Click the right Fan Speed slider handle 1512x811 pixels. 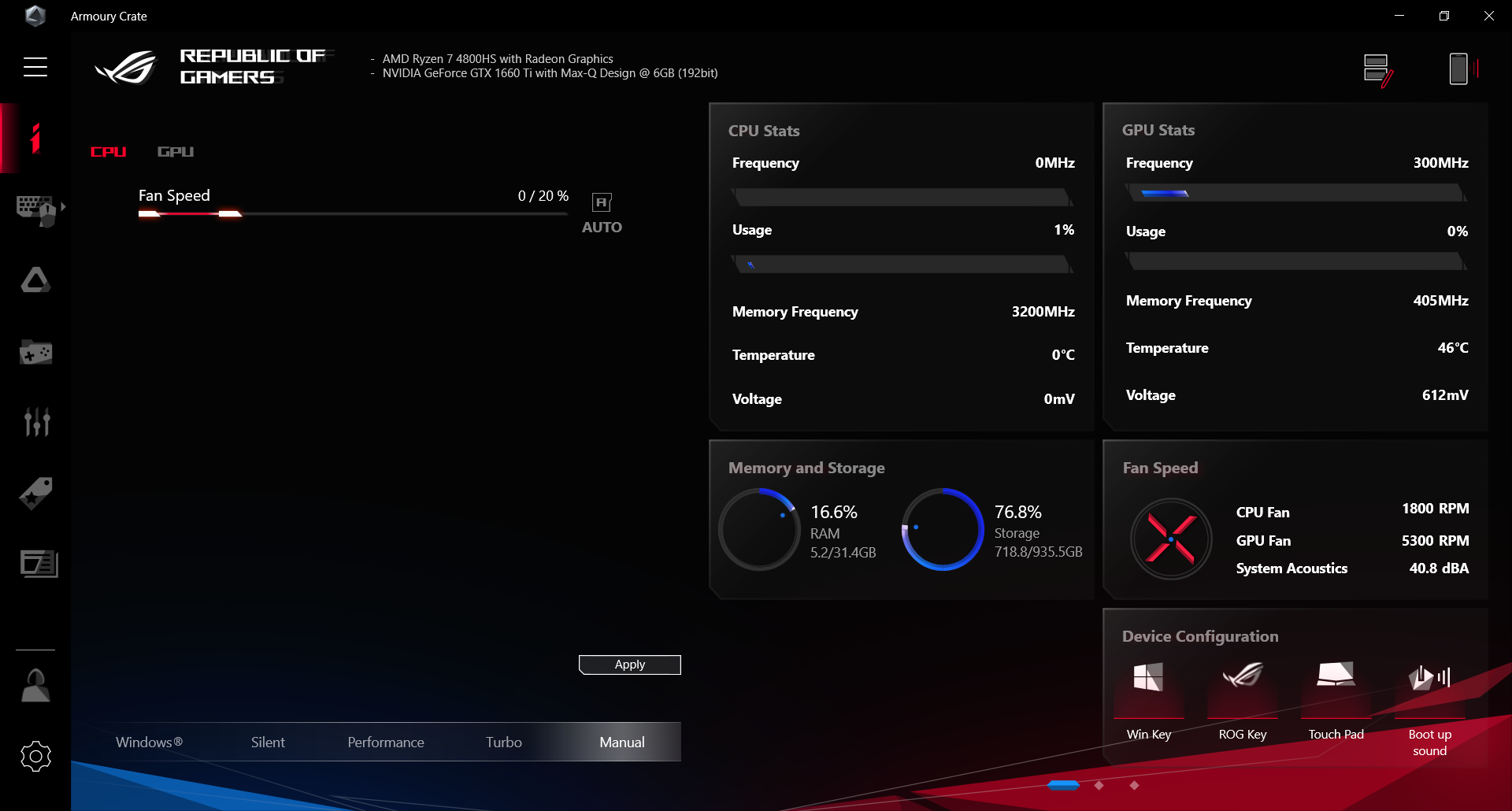point(230,213)
